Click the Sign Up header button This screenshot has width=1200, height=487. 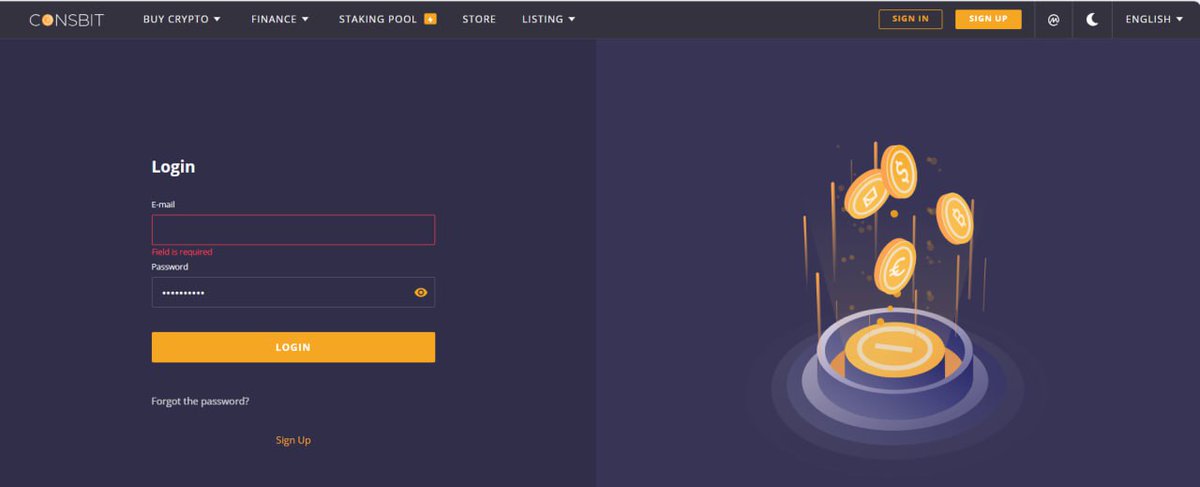988,19
